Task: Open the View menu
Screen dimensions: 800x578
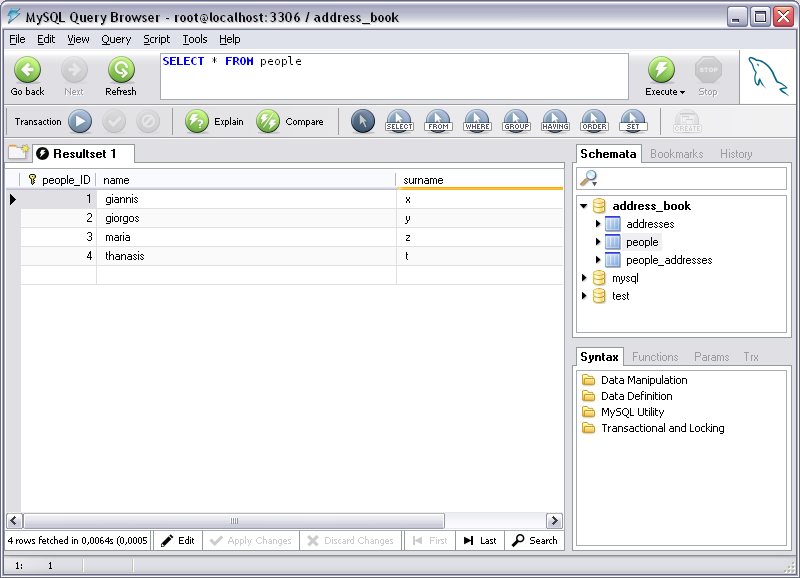Action: coord(78,39)
